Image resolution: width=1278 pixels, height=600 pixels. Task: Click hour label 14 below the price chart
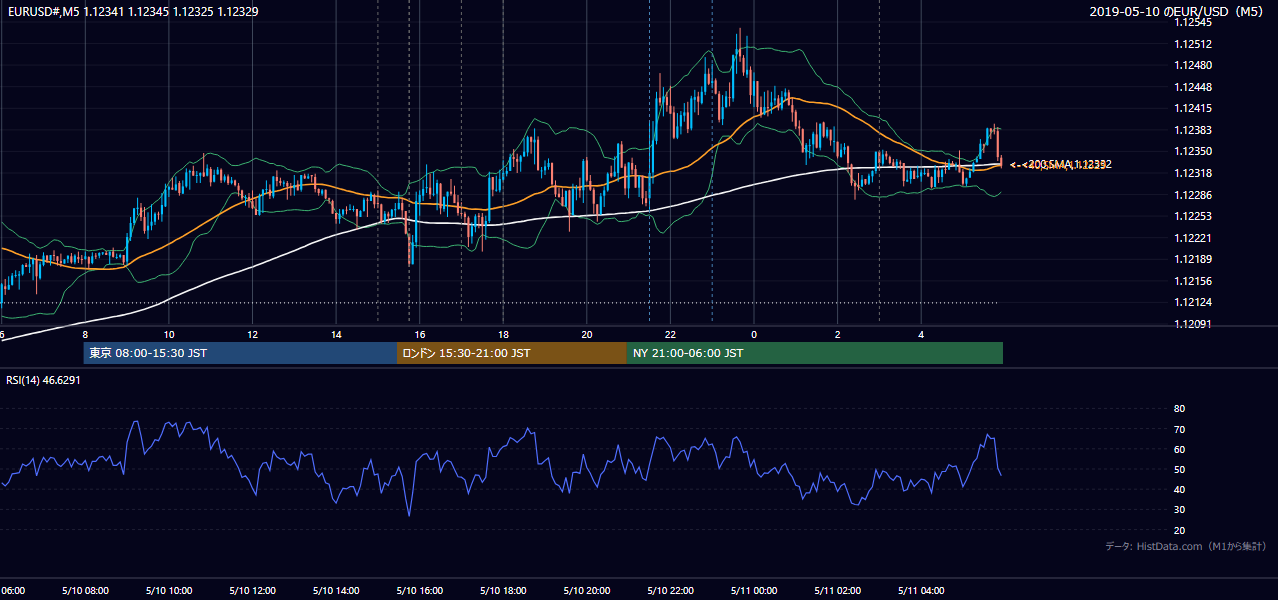(x=336, y=334)
